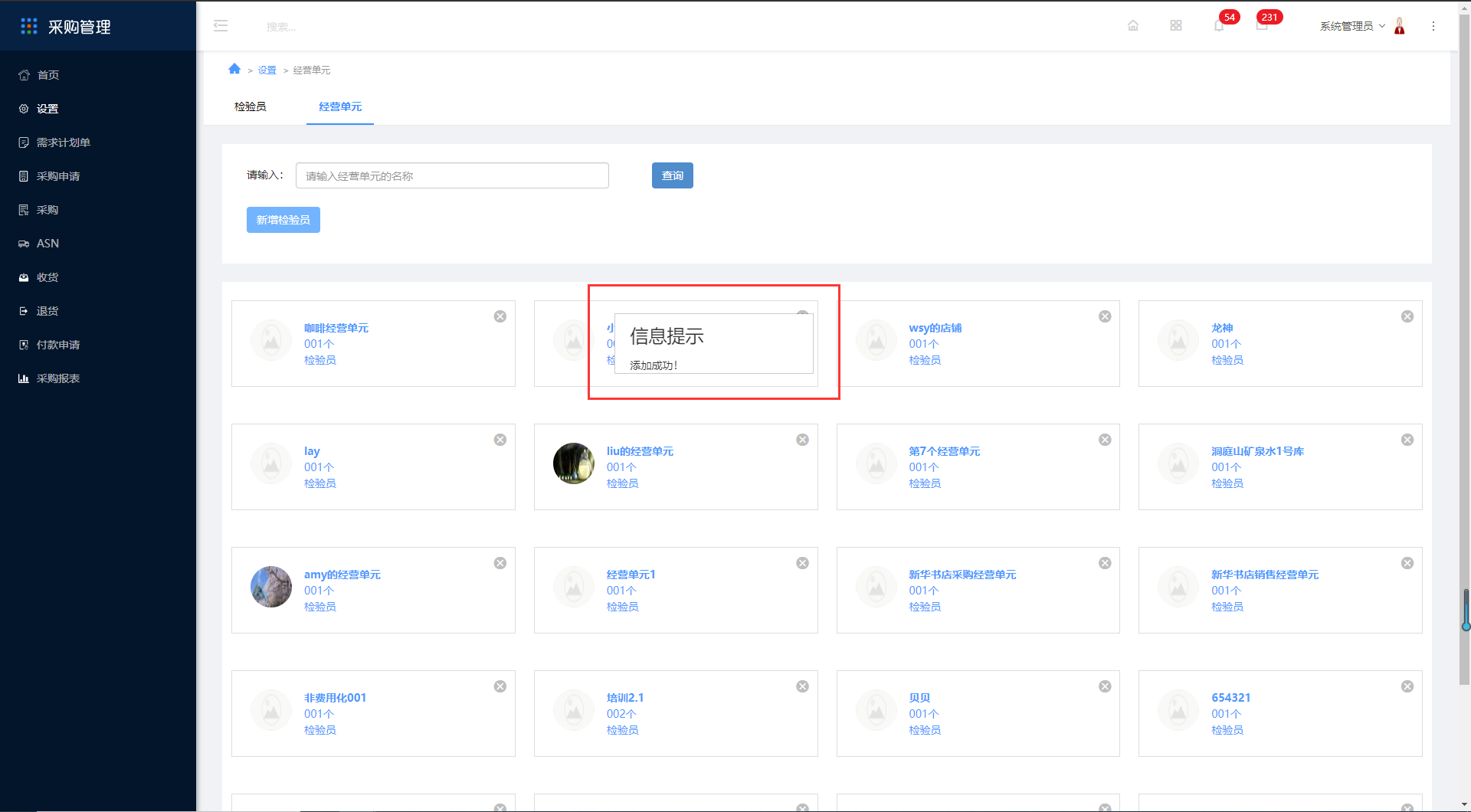Open 需求计划单 in the sidebar

pyautogui.click(x=98, y=142)
